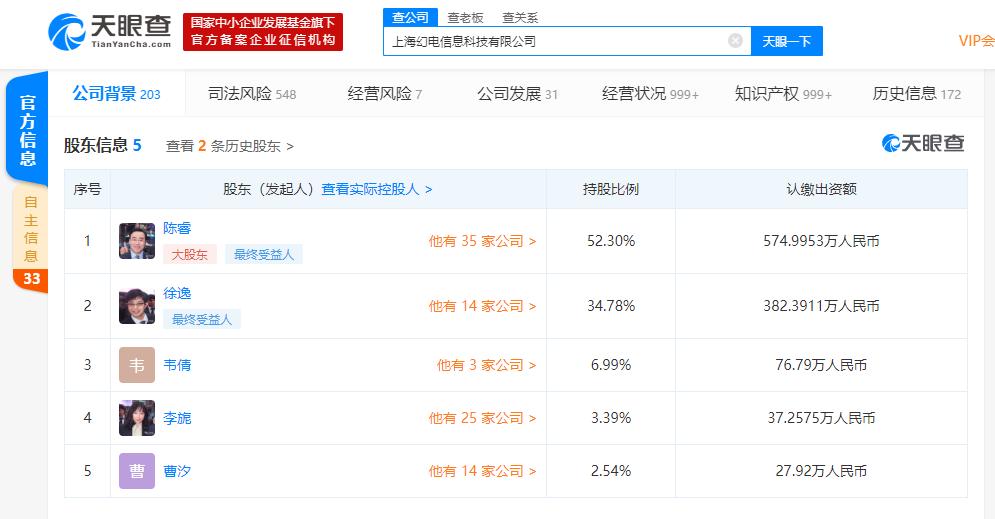
Task: Switch to the 查老板 search tab
Action: (x=466, y=17)
